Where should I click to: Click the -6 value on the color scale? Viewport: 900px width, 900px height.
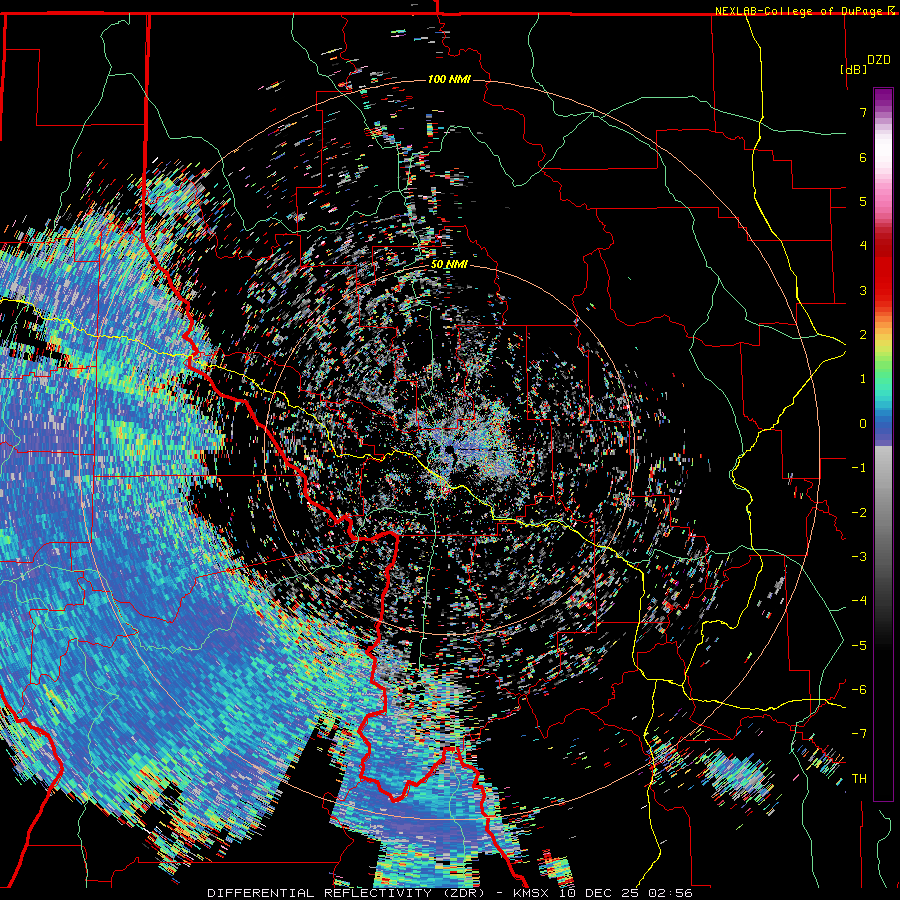(859, 690)
